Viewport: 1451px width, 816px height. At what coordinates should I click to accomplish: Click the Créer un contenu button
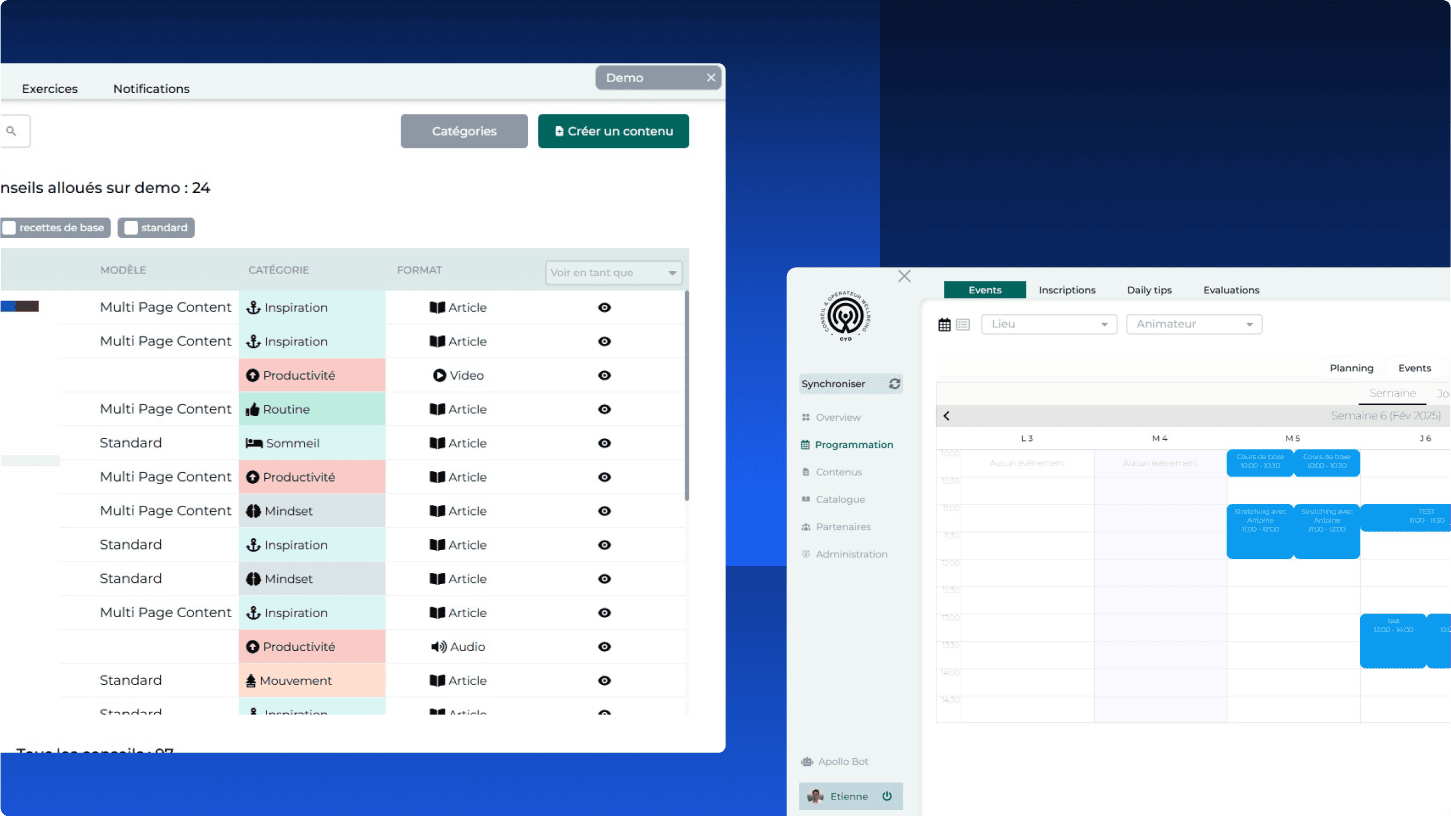[x=613, y=131]
